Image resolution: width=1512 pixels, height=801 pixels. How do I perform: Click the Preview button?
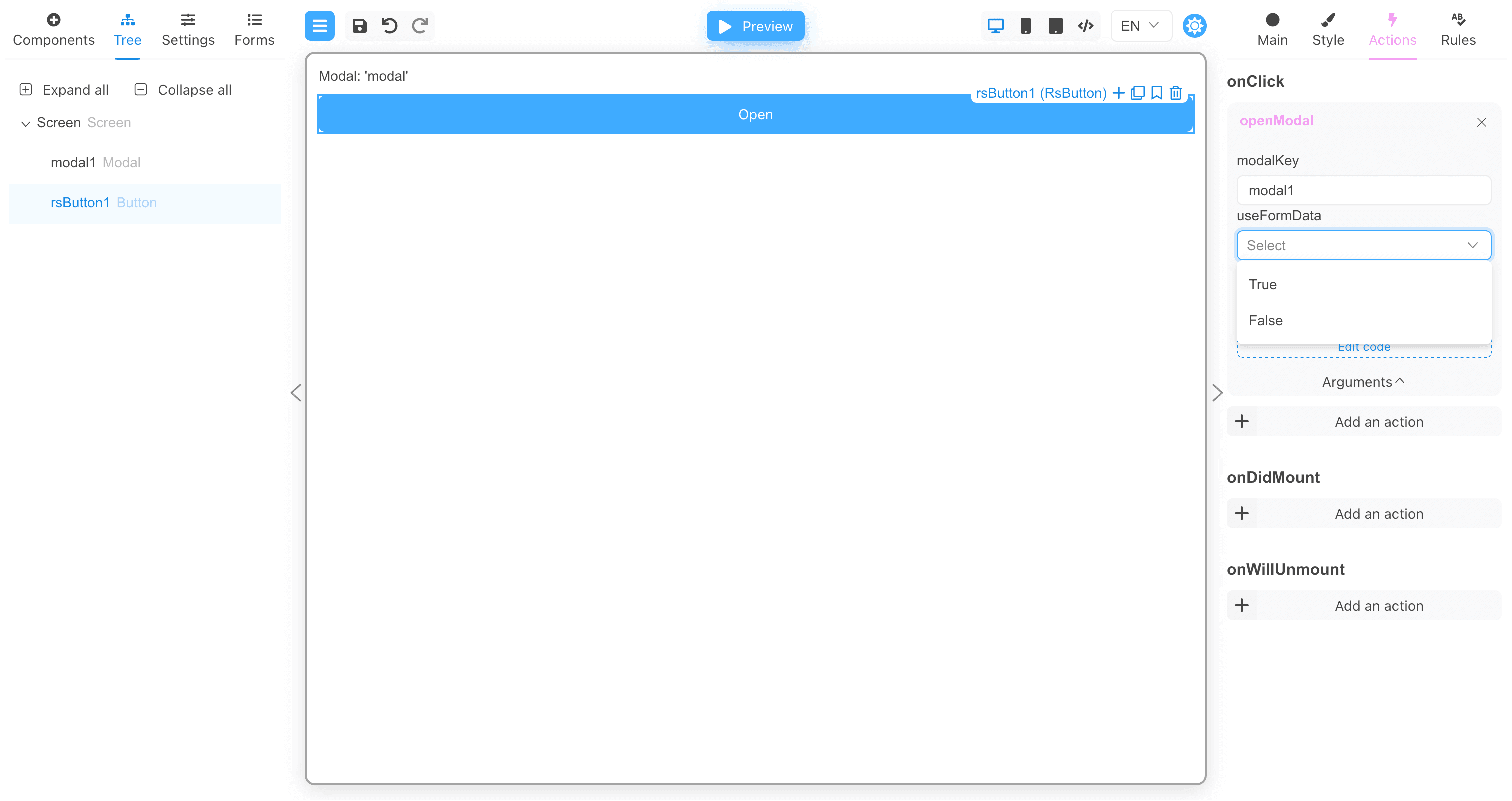[755, 26]
